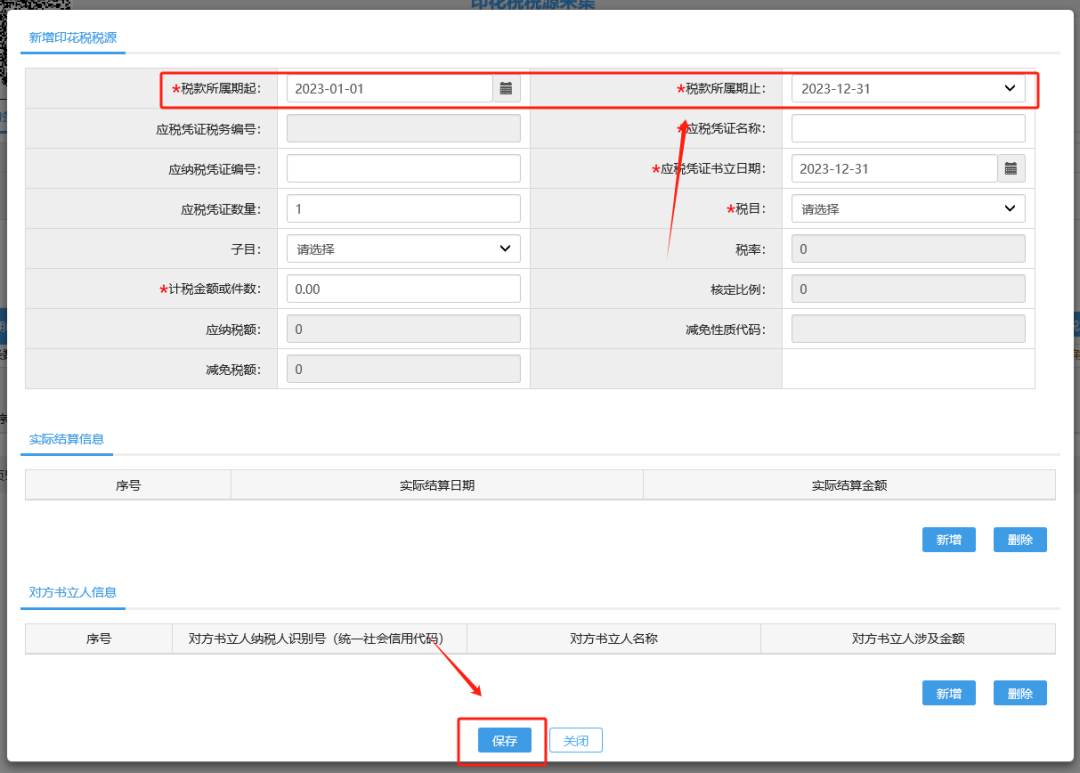Focus the 应税凭证数量 input field
Image resolution: width=1080 pixels, height=773 pixels.
pyautogui.click(x=403, y=209)
